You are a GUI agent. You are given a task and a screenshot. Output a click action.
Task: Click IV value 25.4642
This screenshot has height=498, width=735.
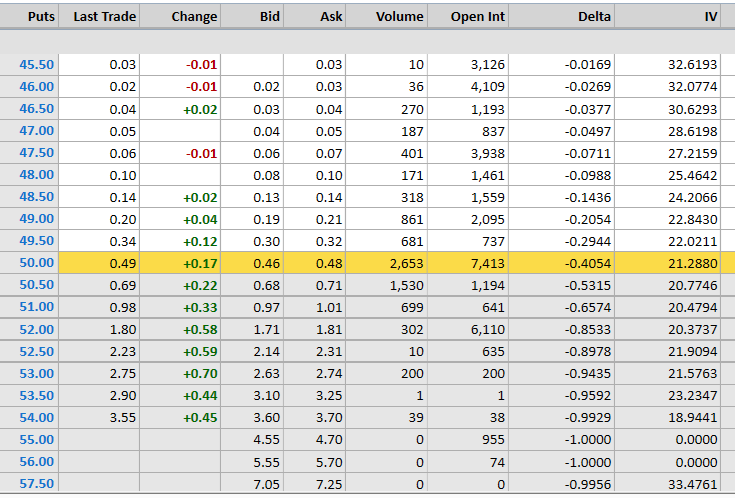point(693,175)
